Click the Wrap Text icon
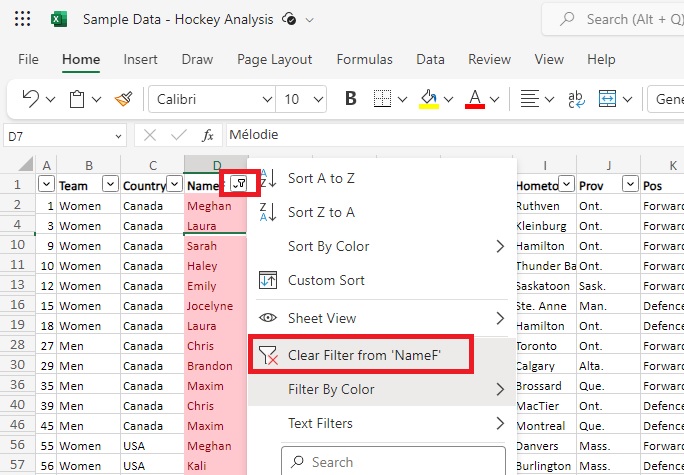 (x=576, y=99)
